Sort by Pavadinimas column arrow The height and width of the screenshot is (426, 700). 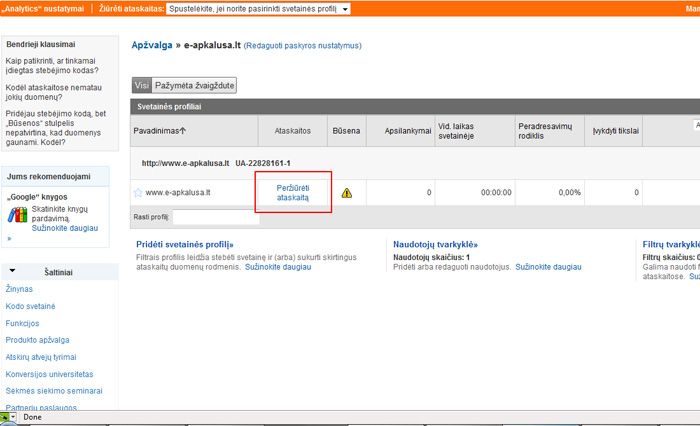[x=183, y=130]
